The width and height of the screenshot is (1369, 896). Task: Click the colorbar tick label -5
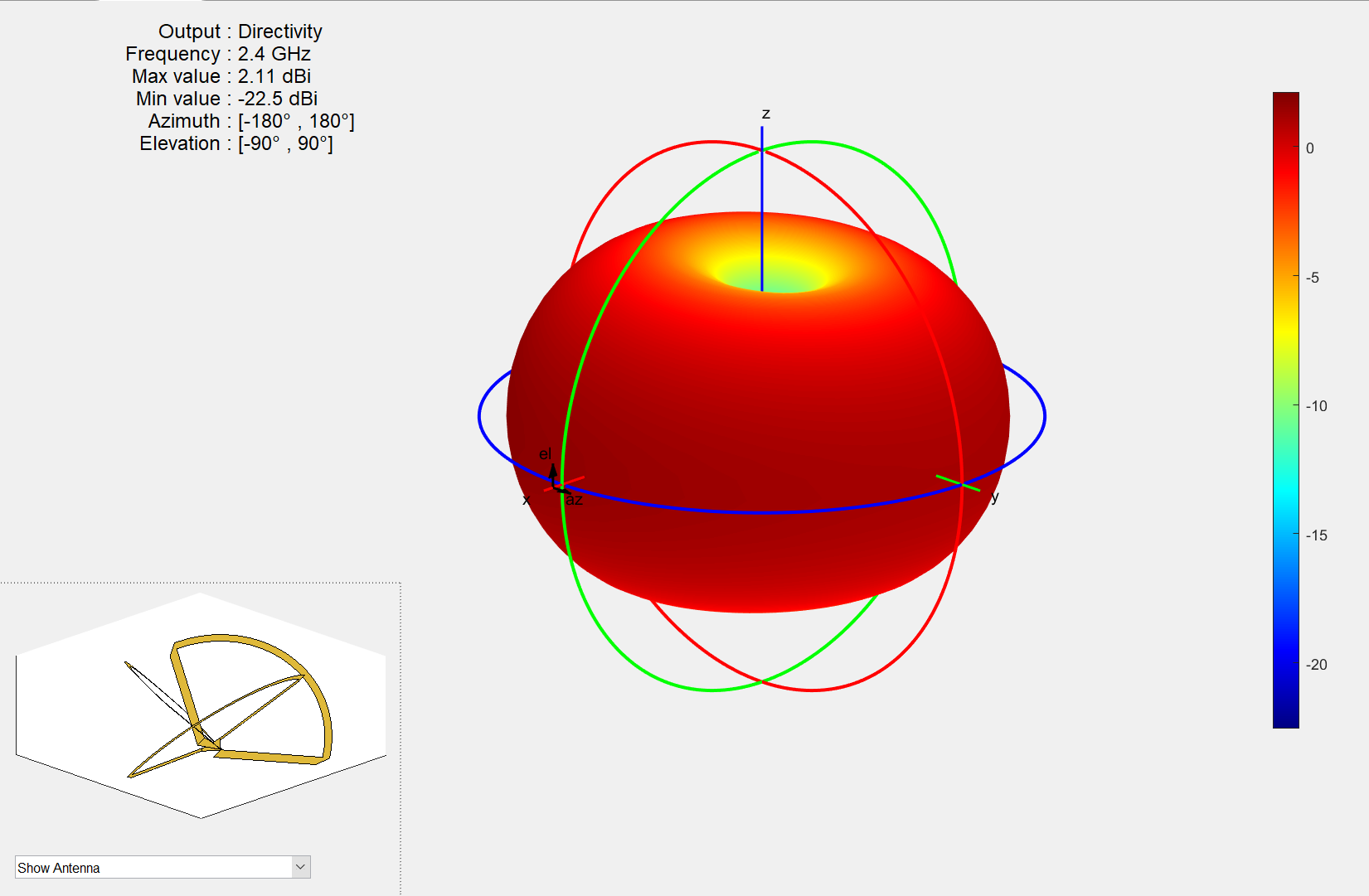point(1313,278)
